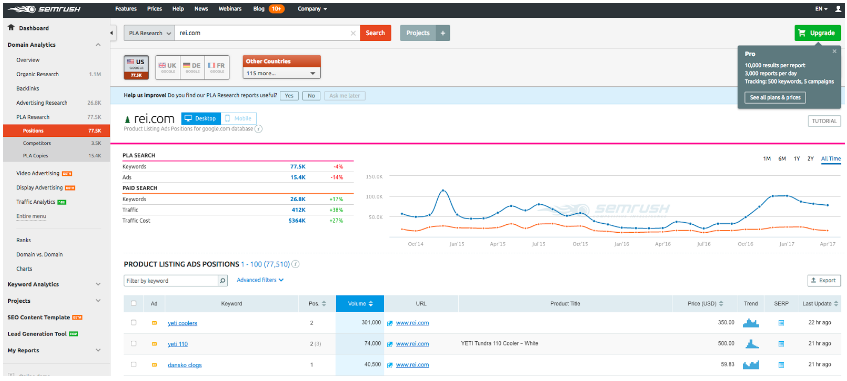The width and height of the screenshot is (847, 381).
Task: Open external link icon for yeti 110 URL
Action: point(389,344)
